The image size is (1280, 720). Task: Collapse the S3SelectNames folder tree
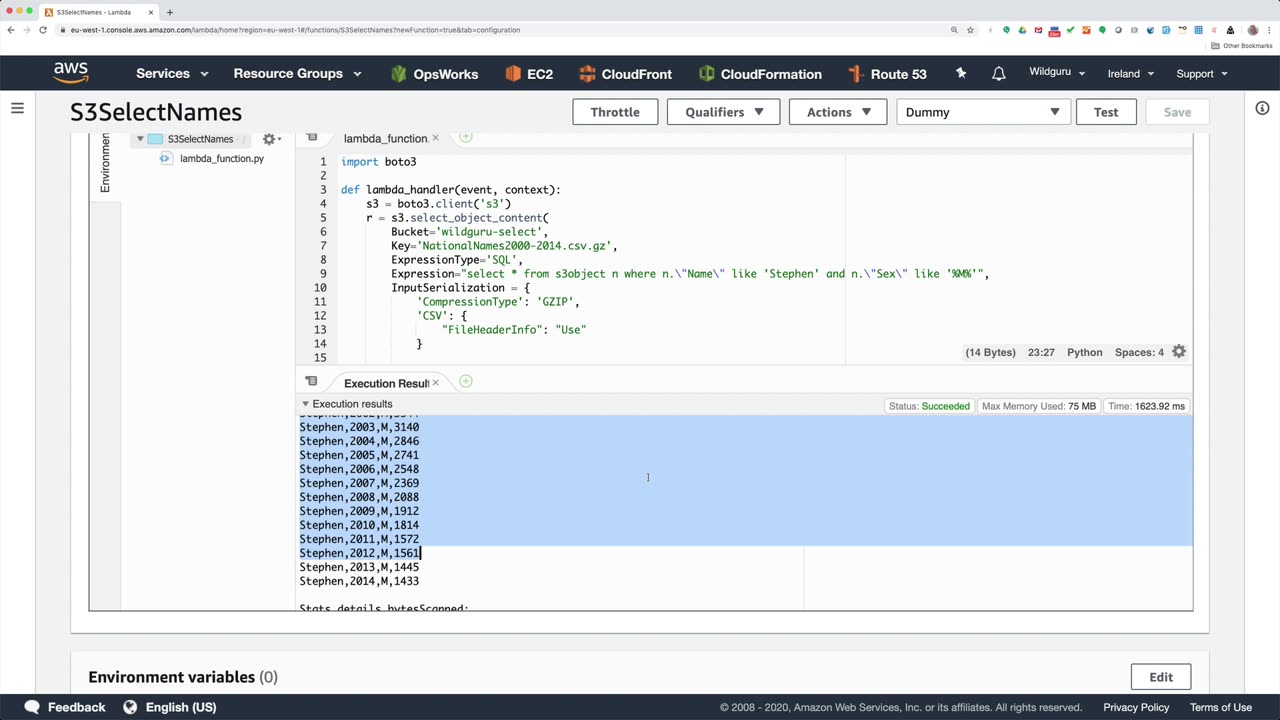pos(141,139)
